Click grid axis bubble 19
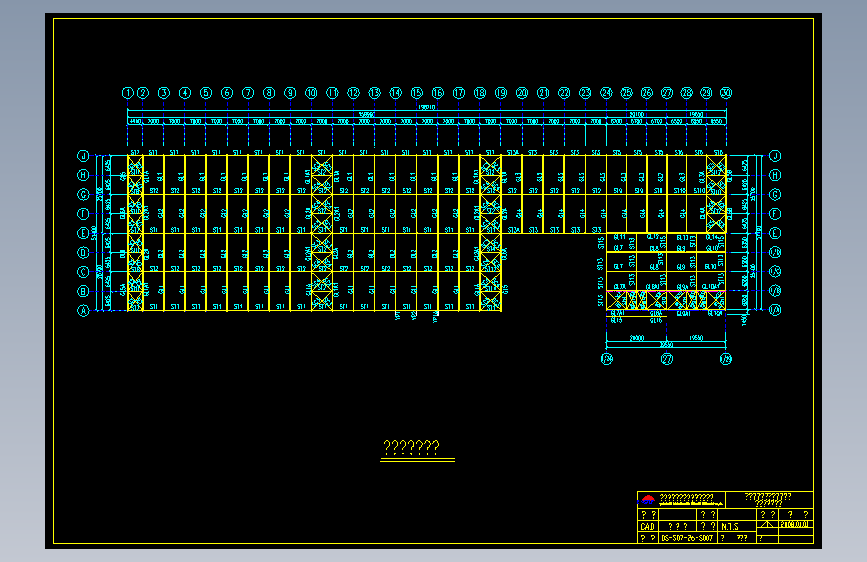This screenshot has height=562, width=867. tap(501, 93)
